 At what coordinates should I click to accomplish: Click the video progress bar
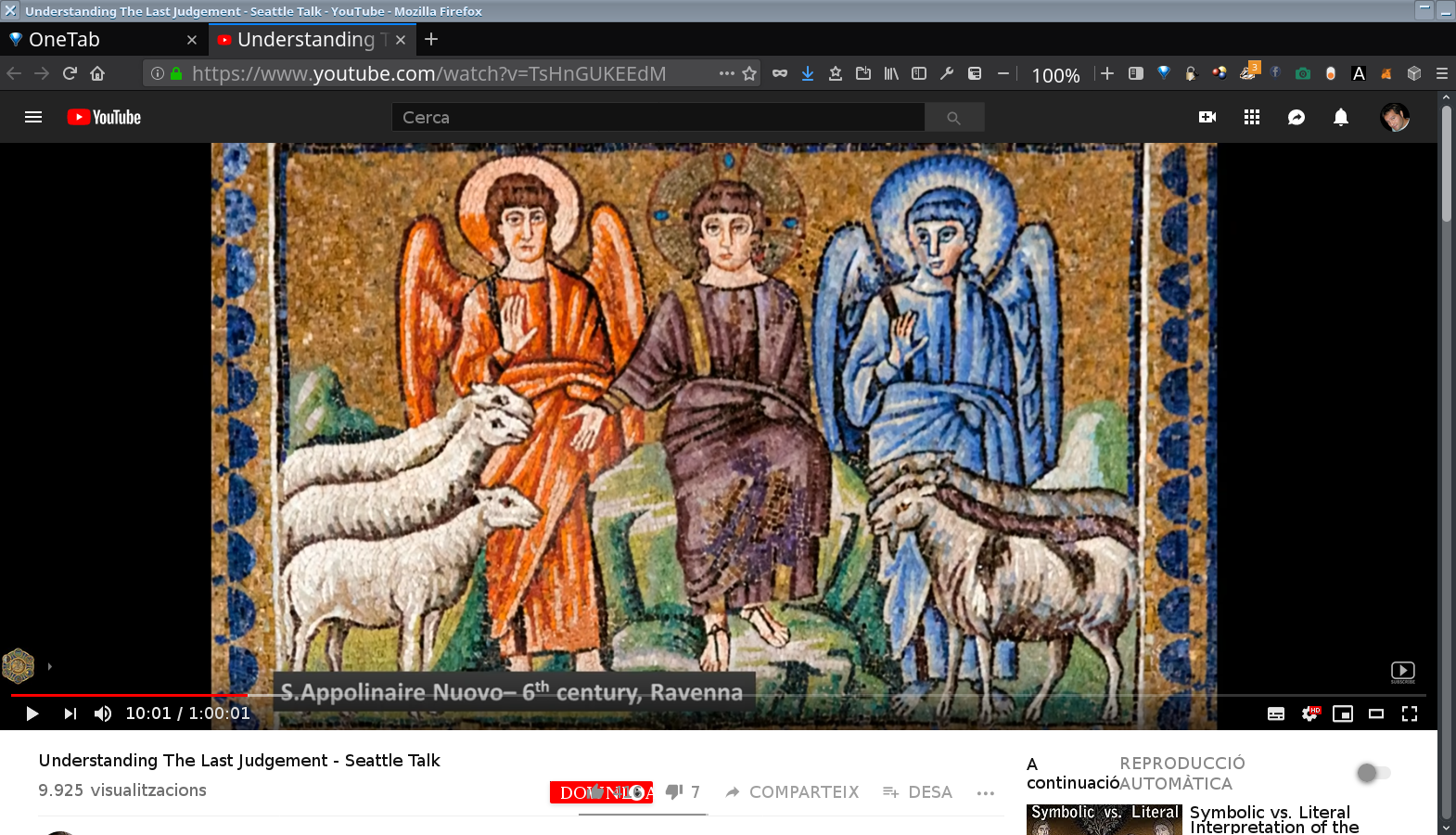click(x=719, y=695)
